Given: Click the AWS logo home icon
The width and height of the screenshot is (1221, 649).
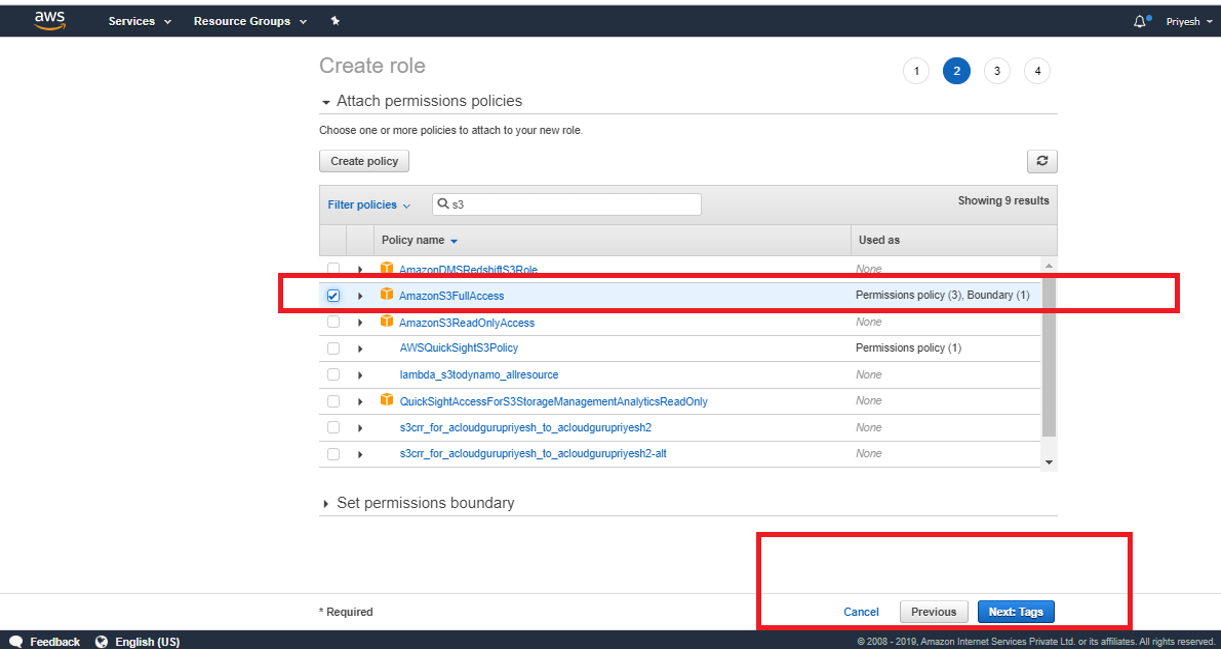Looking at the screenshot, I should pyautogui.click(x=49, y=20).
